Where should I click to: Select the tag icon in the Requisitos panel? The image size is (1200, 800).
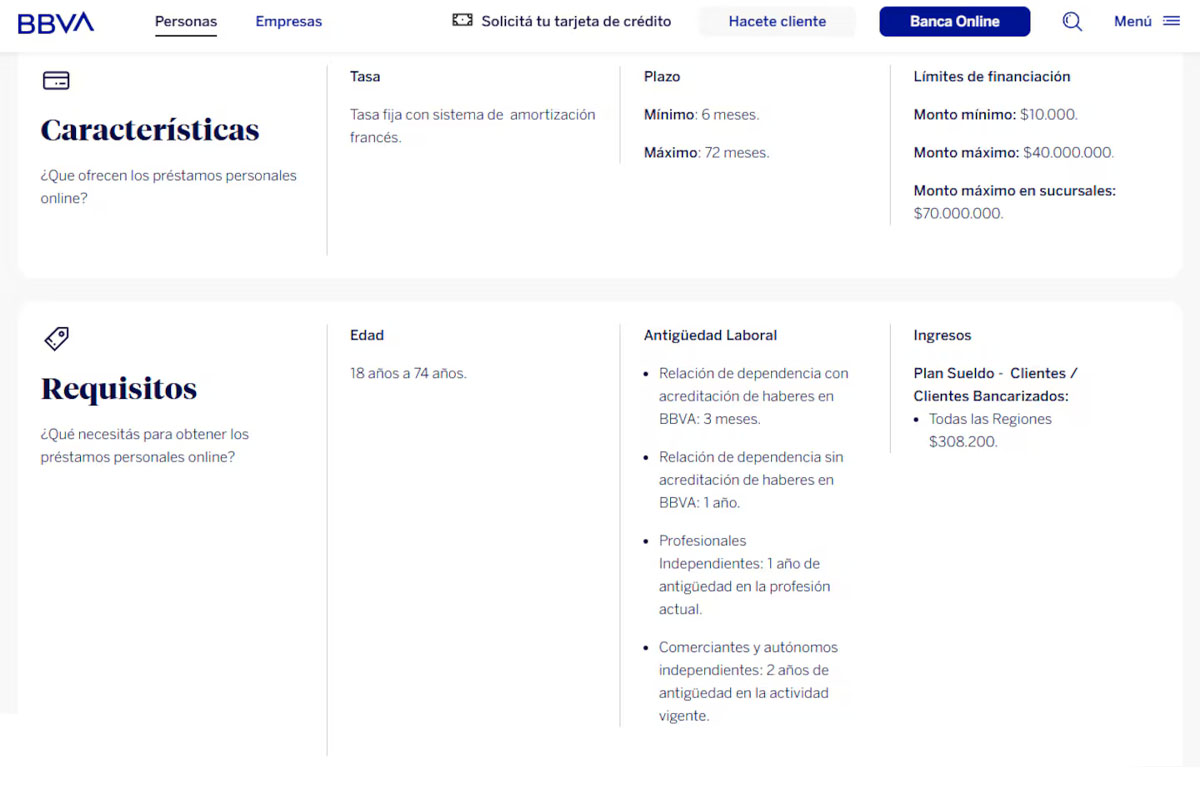(x=56, y=338)
